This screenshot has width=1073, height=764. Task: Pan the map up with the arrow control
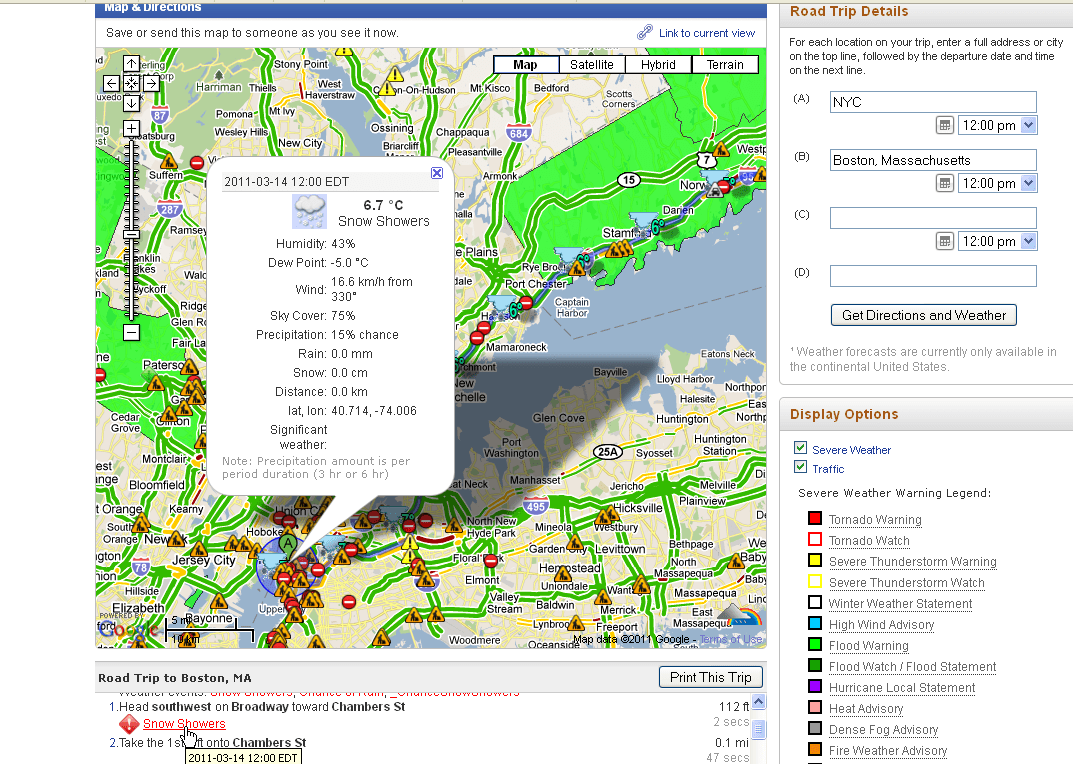point(131,64)
